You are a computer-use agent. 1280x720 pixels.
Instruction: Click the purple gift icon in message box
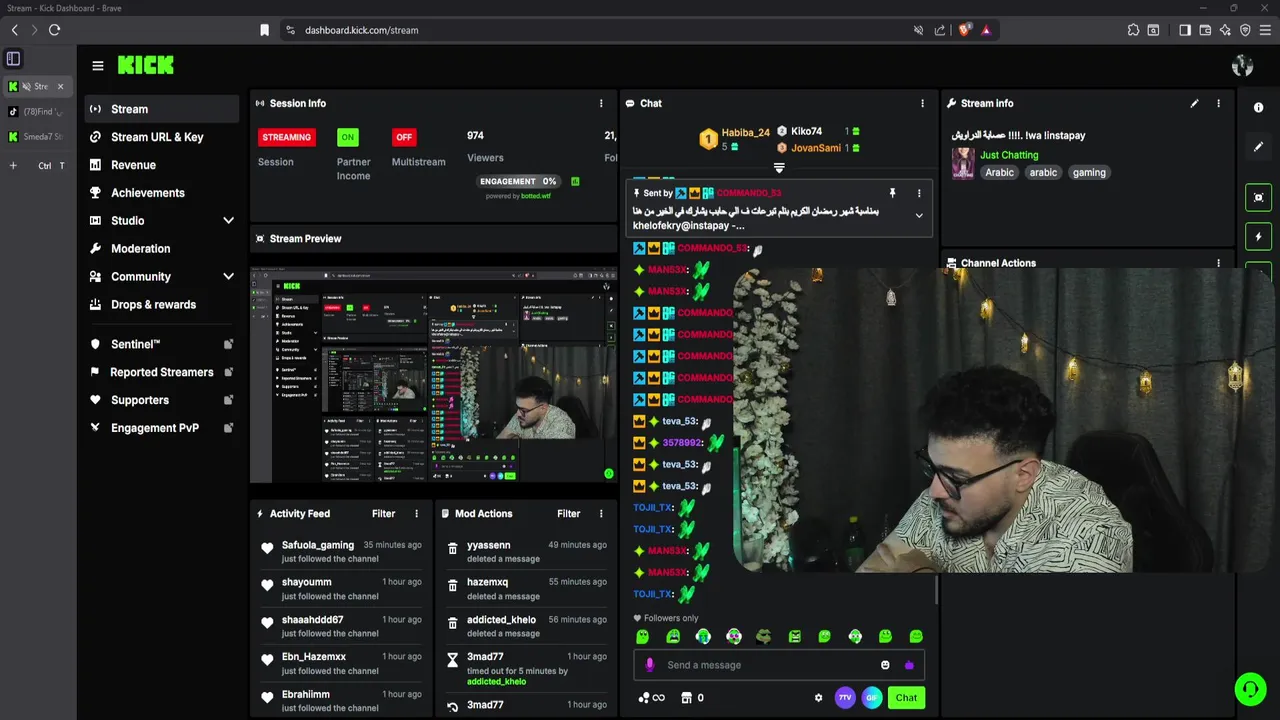909,665
